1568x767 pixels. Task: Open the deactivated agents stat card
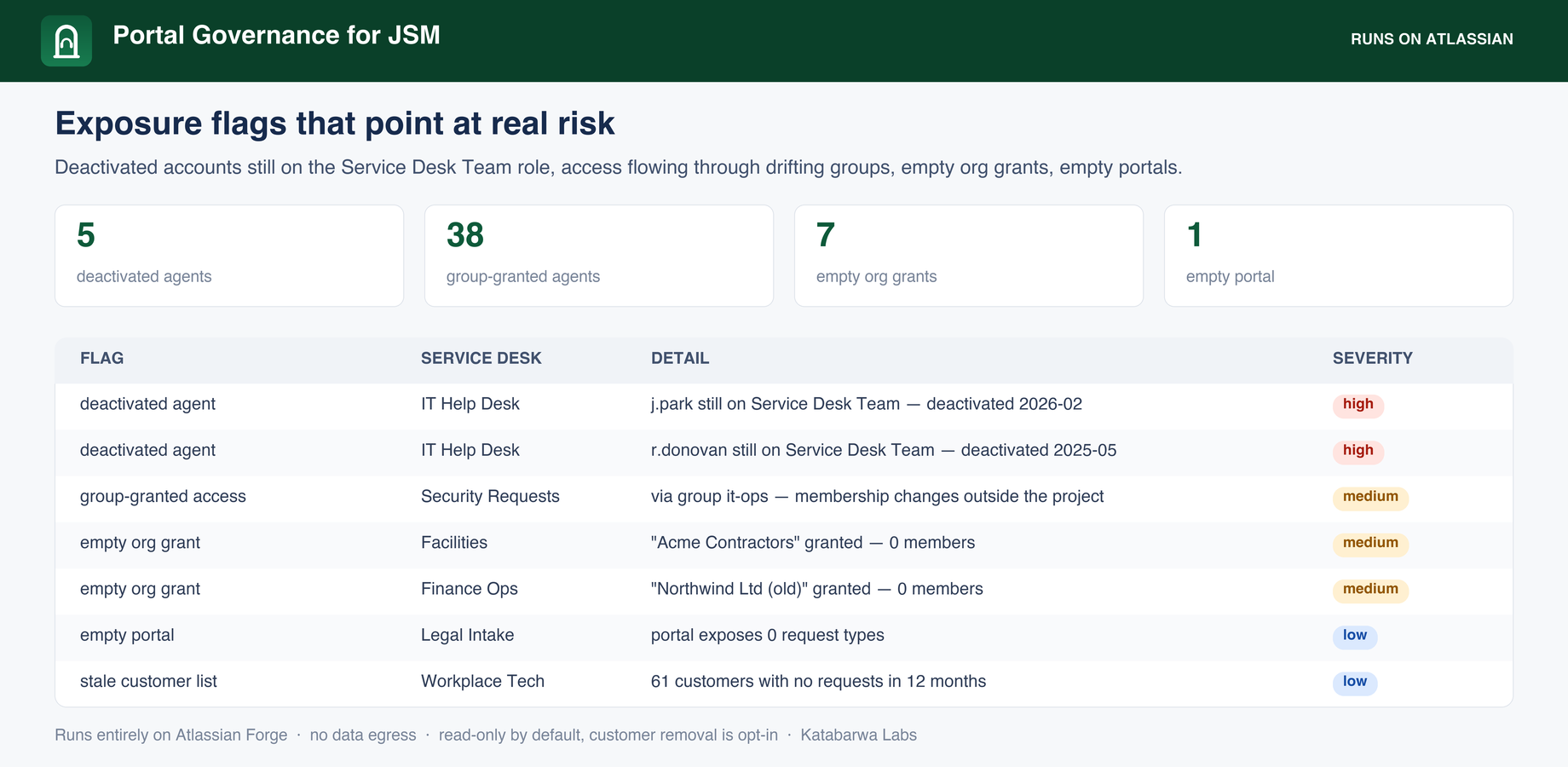(x=229, y=256)
